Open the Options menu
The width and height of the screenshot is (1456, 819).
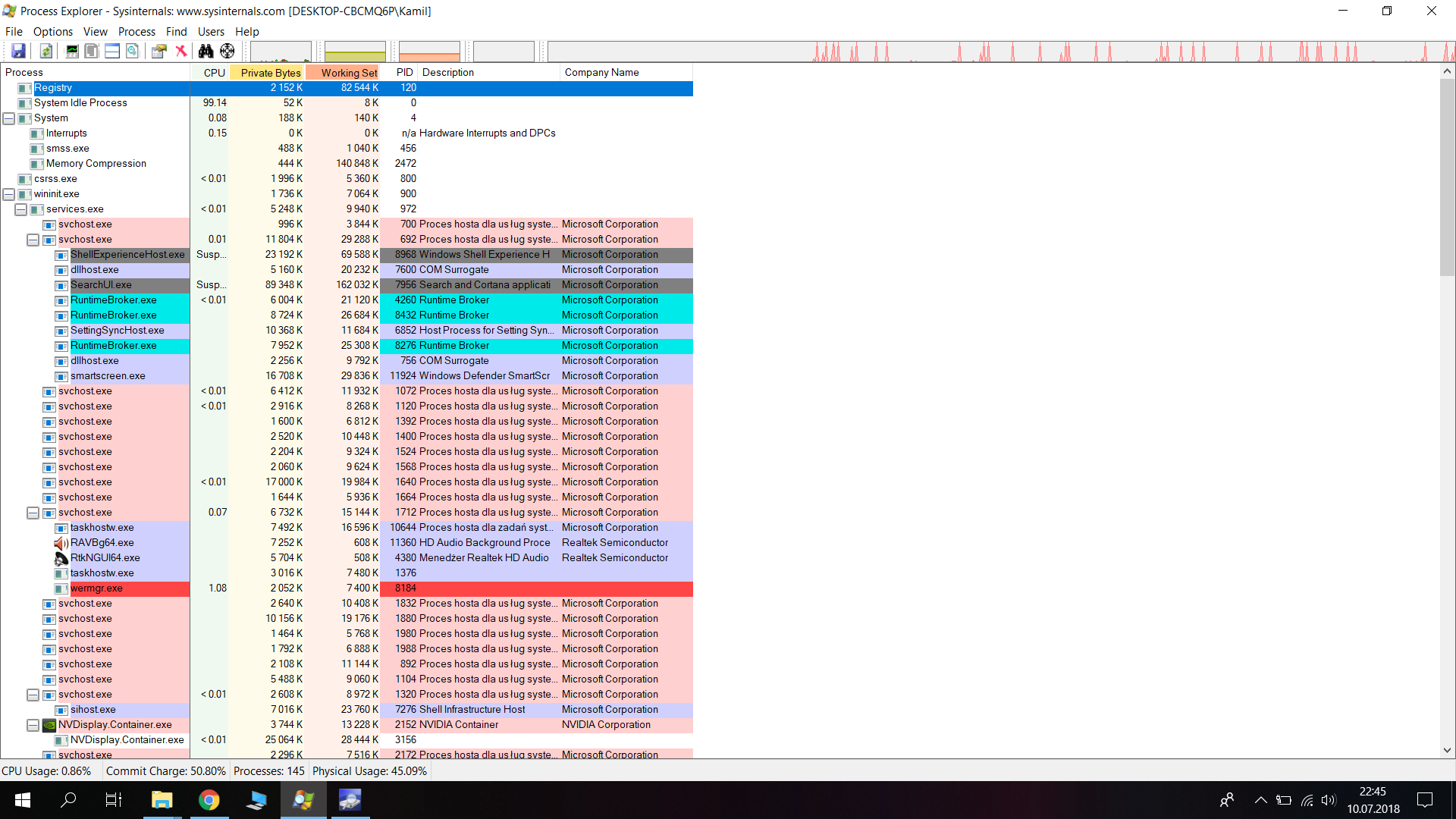coord(53,32)
